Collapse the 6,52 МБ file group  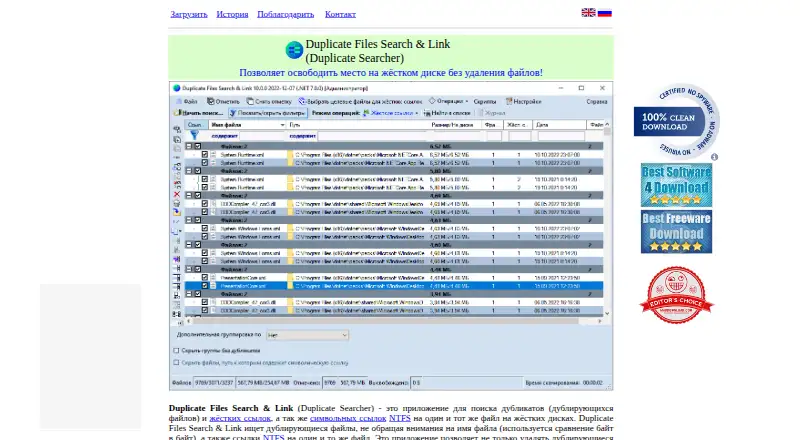pyautogui.click(x=188, y=146)
